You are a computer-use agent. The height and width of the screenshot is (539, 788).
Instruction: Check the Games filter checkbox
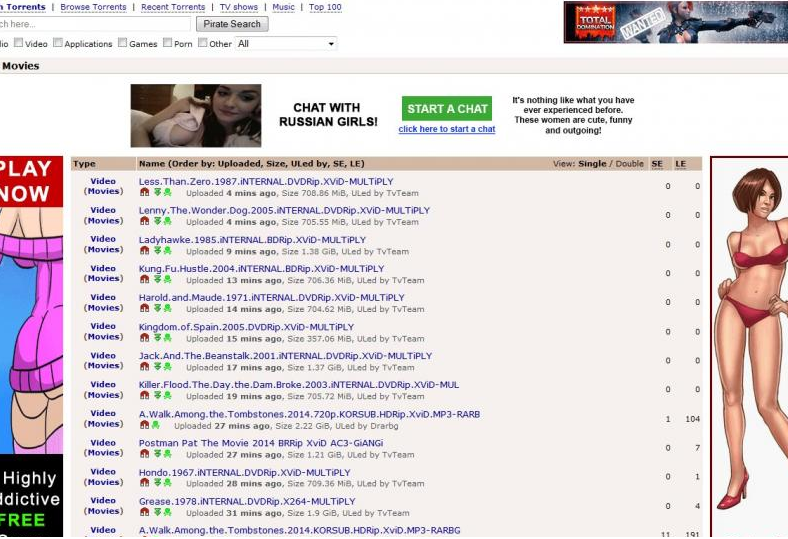(122, 43)
